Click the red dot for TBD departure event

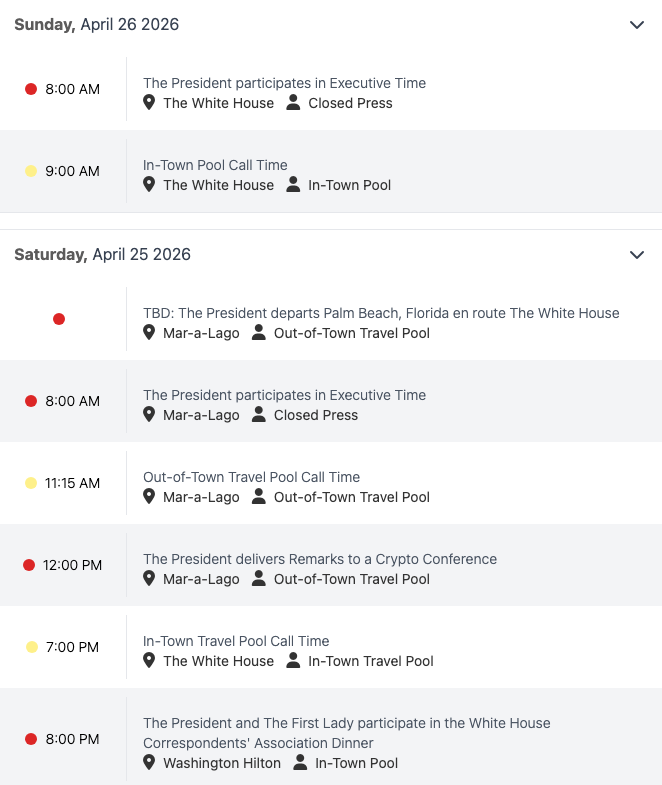(x=59, y=319)
